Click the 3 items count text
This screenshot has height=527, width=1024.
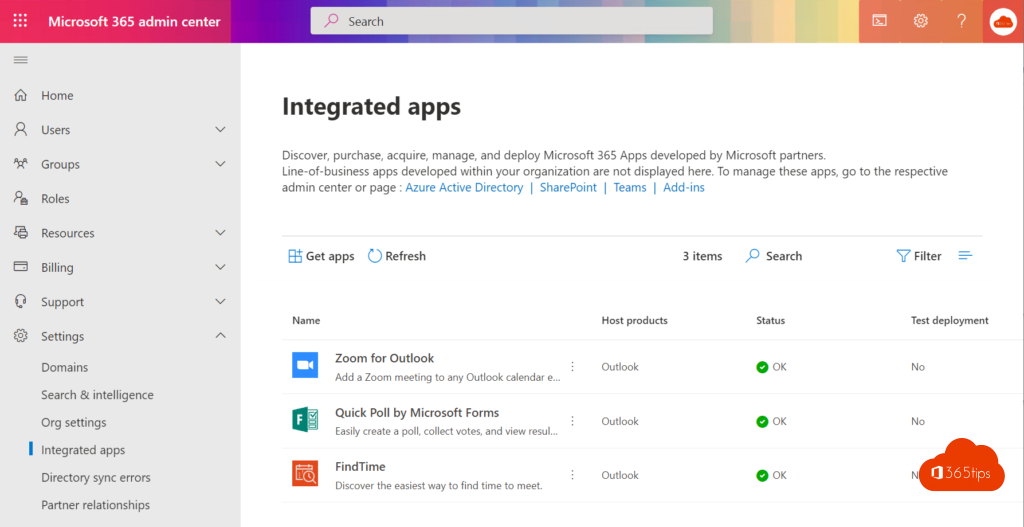(x=703, y=256)
